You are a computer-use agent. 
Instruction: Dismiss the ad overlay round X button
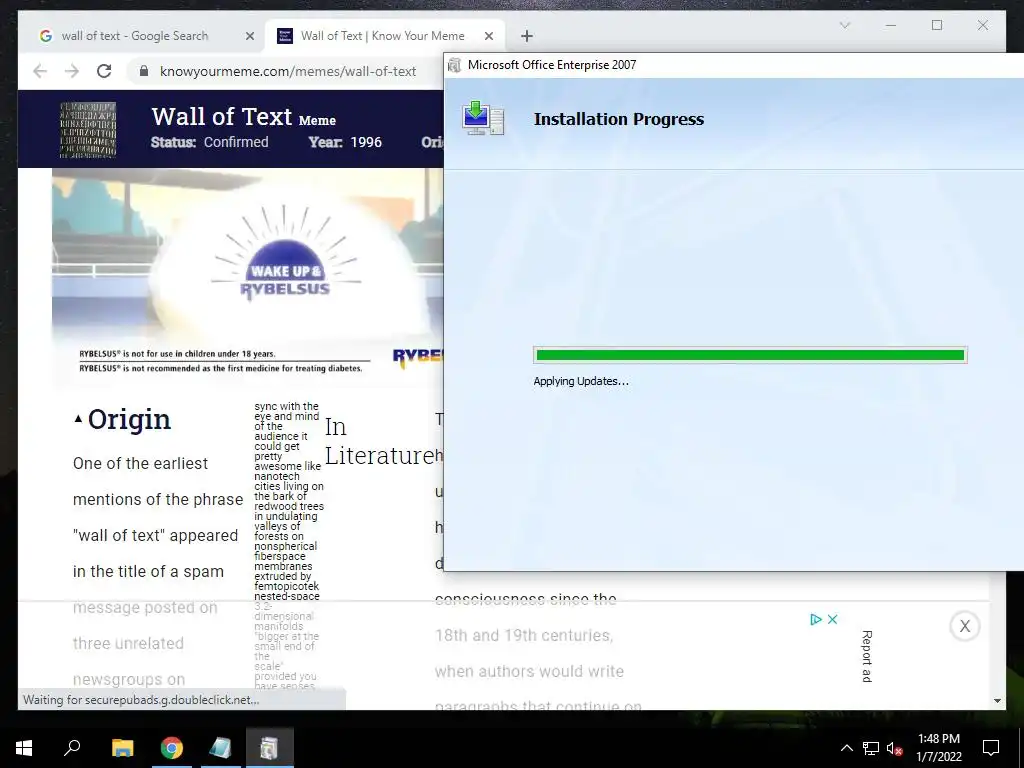[x=965, y=626]
